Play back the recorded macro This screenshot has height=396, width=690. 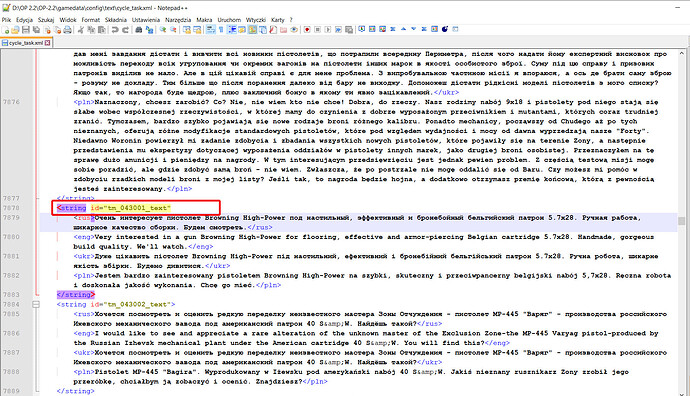(328, 29)
